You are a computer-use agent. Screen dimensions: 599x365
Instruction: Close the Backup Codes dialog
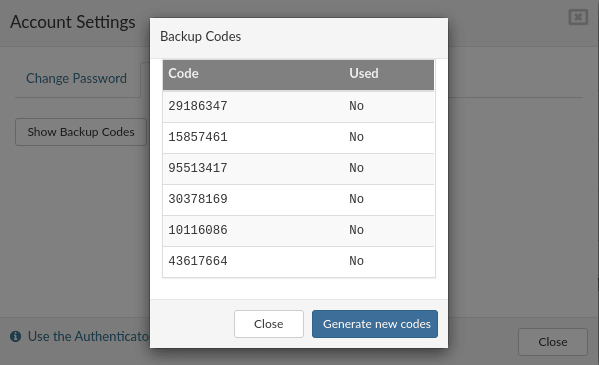269,324
